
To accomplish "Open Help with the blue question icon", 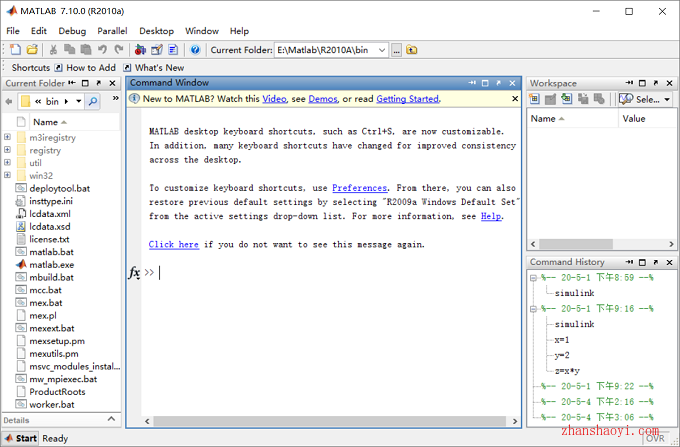I will click(x=195, y=50).
